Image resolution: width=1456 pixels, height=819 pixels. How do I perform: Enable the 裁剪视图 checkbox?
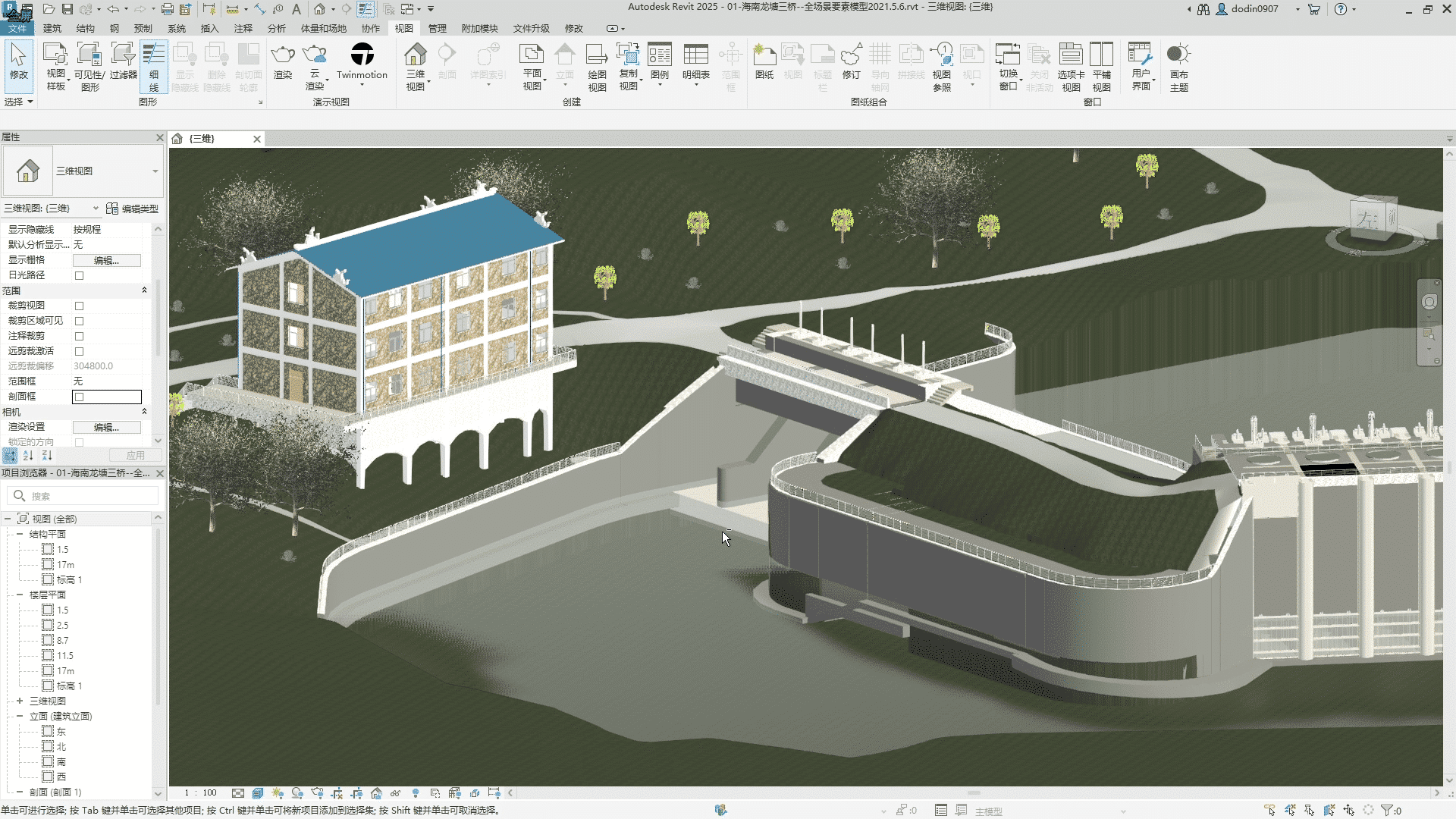point(79,306)
